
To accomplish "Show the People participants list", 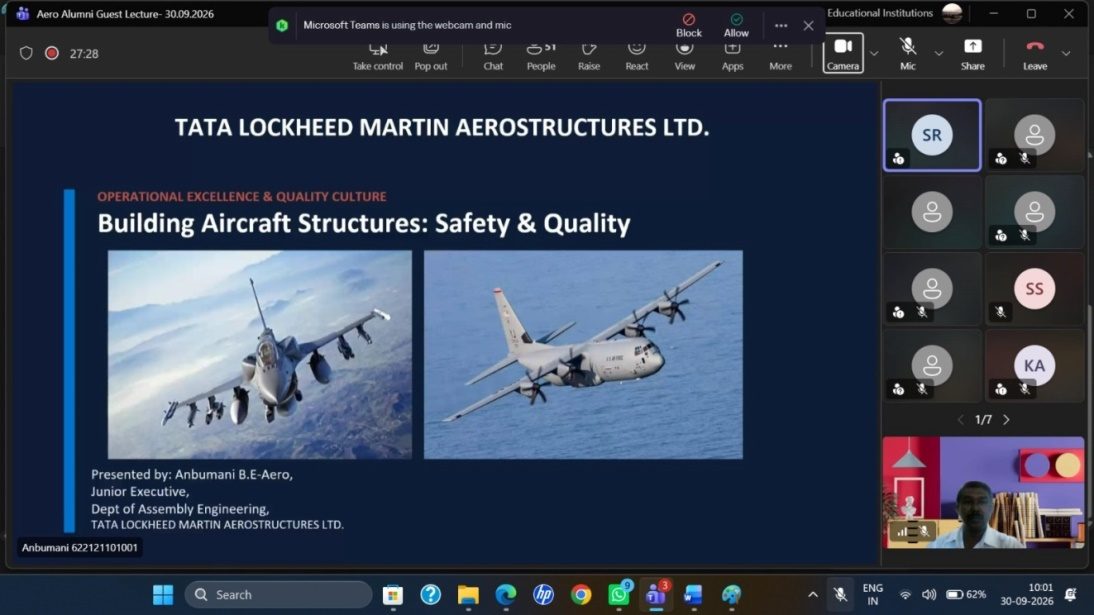I will [x=541, y=56].
